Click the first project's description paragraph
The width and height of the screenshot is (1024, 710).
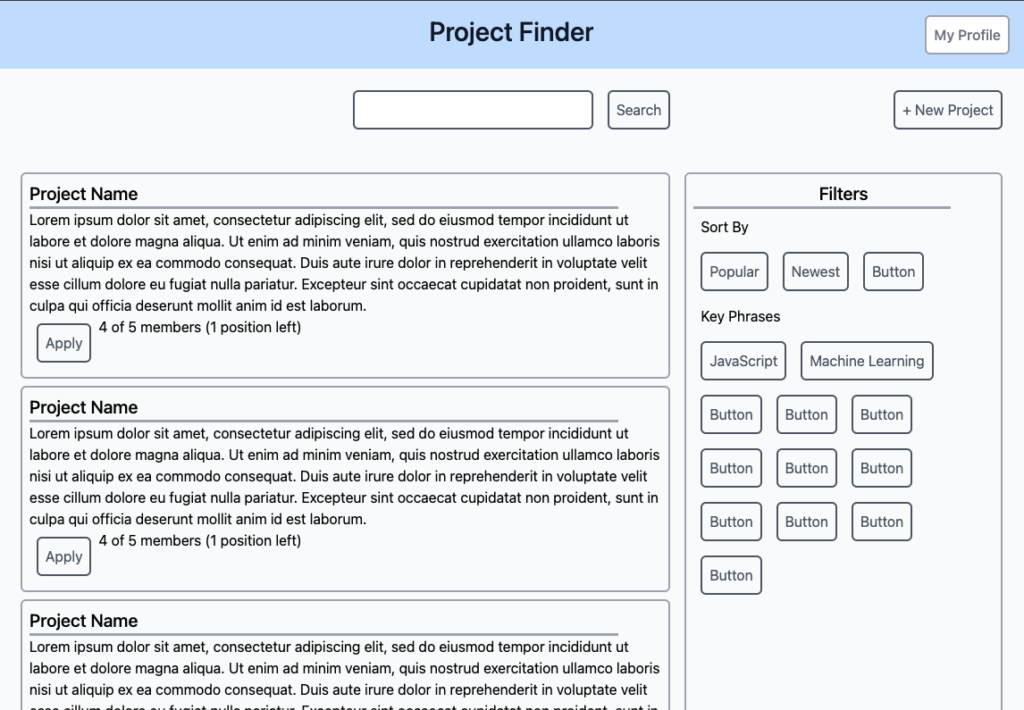(344, 263)
